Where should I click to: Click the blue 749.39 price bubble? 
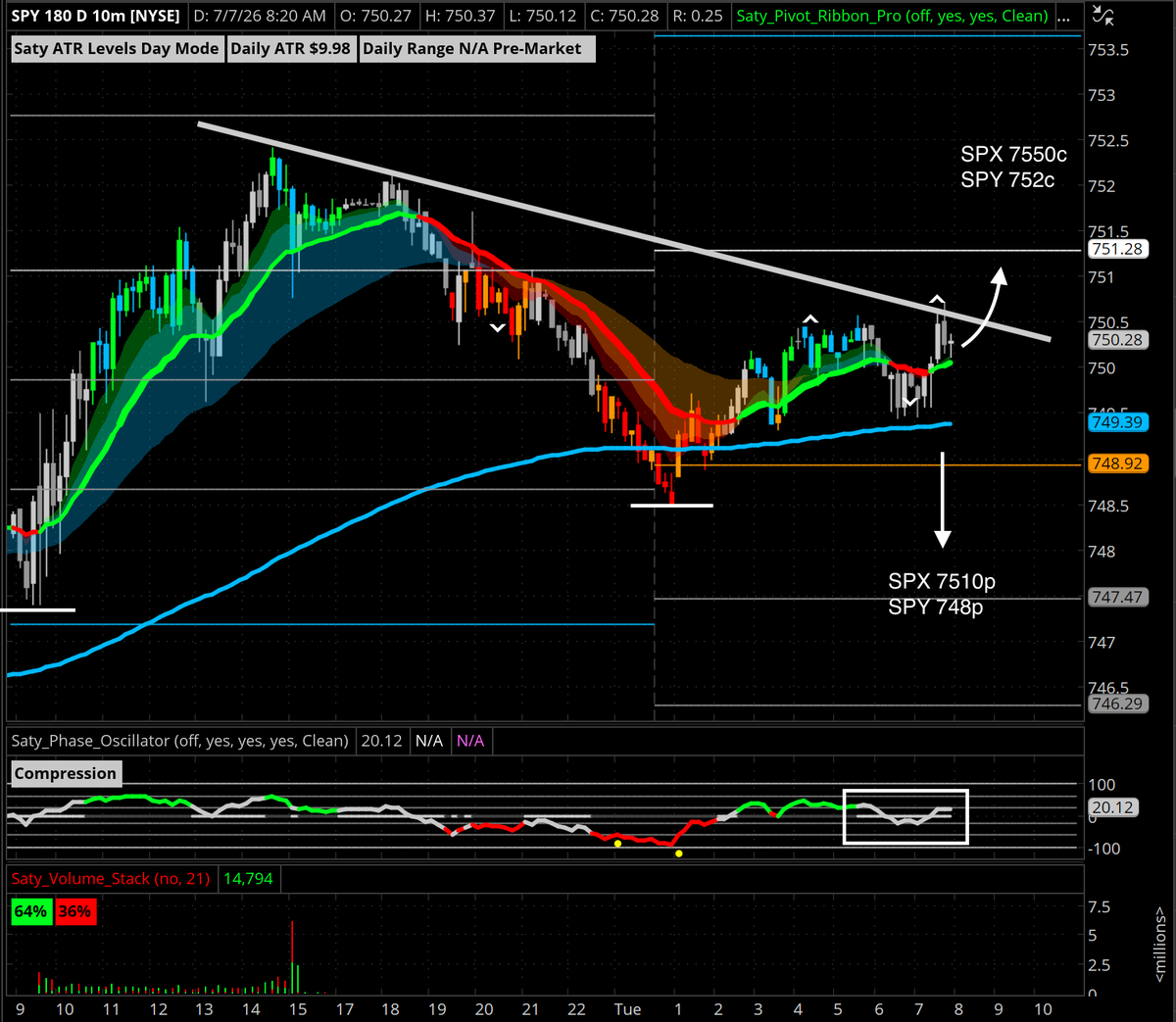point(1117,422)
